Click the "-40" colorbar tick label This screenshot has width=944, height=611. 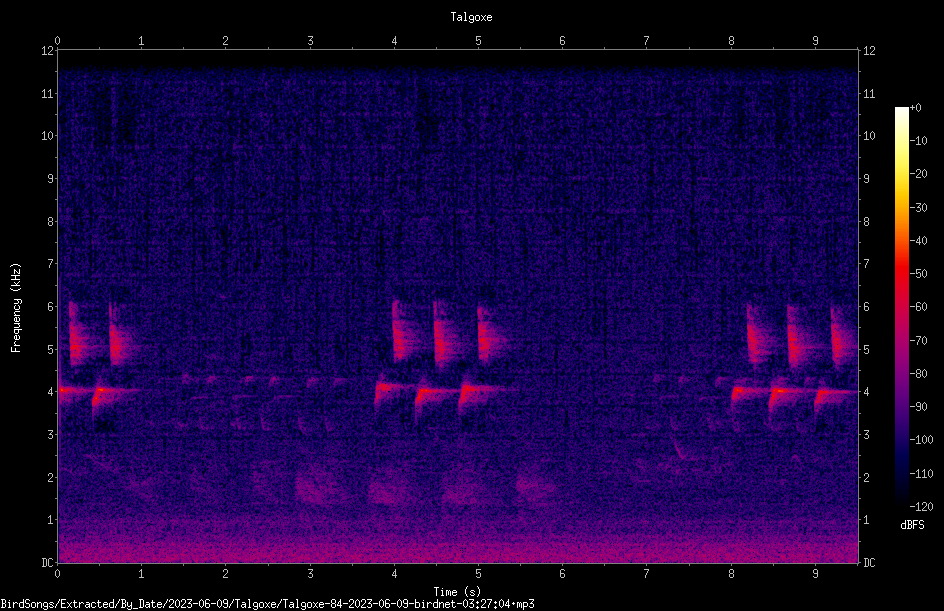(x=919, y=241)
